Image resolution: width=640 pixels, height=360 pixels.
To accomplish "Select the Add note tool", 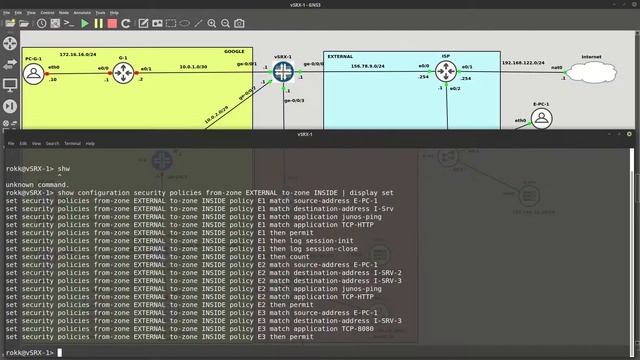I will click(x=143, y=23).
